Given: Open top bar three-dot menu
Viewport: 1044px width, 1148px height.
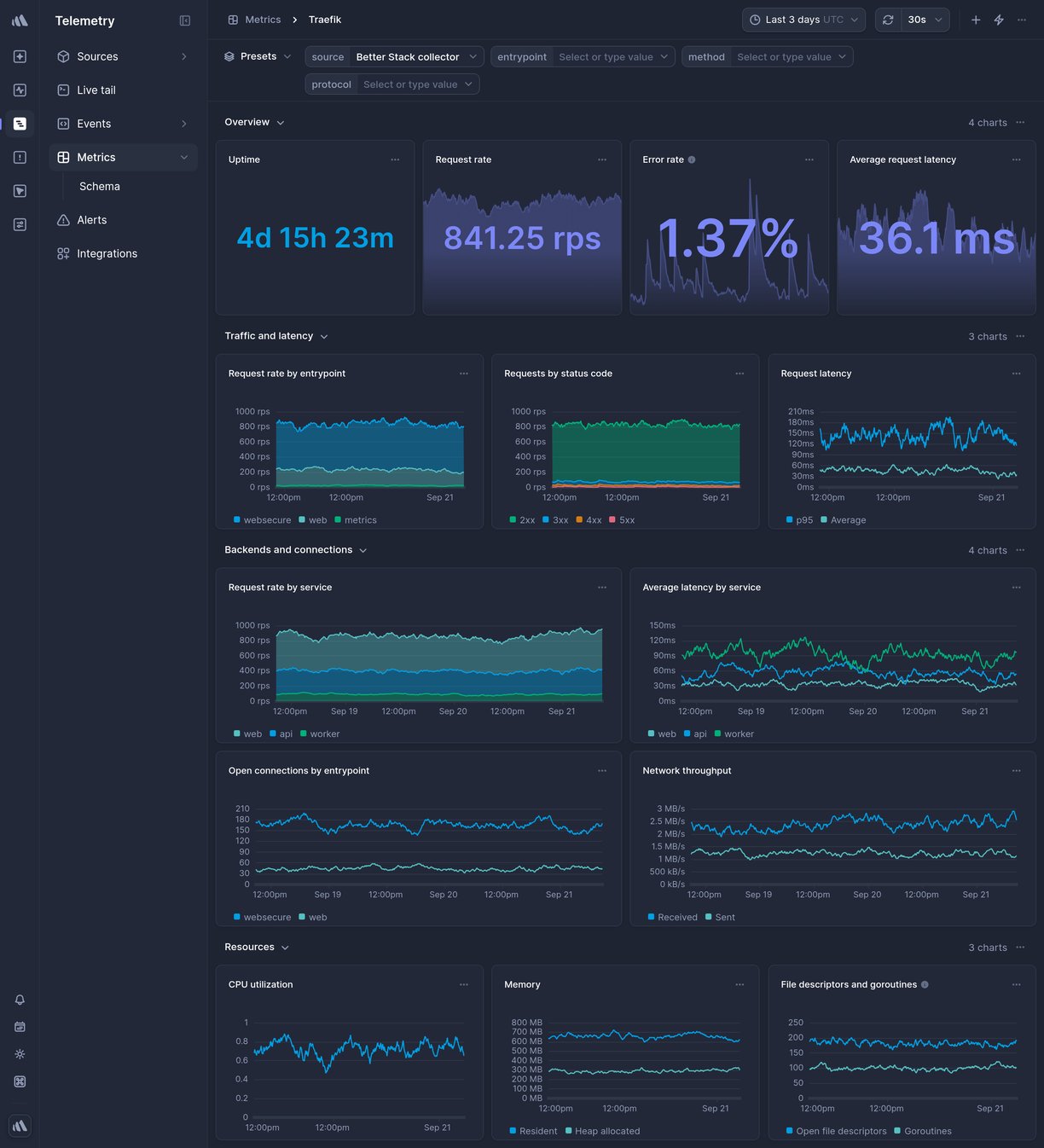Looking at the screenshot, I should point(1022,20).
